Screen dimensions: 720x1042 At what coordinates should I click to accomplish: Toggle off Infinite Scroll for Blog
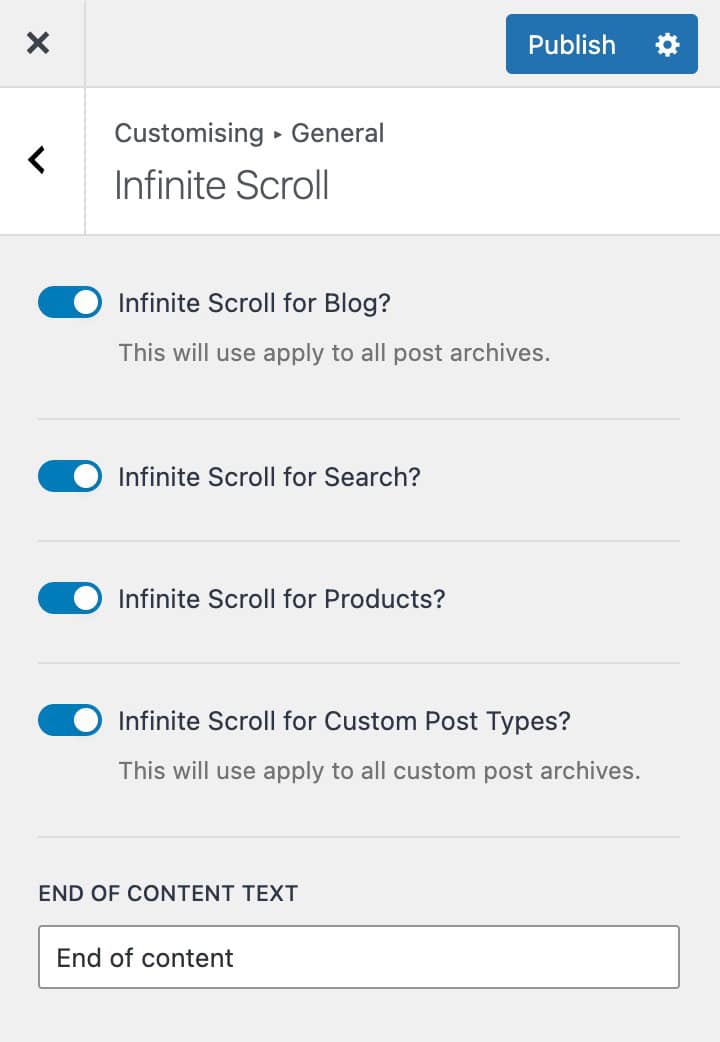coord(69,302)
